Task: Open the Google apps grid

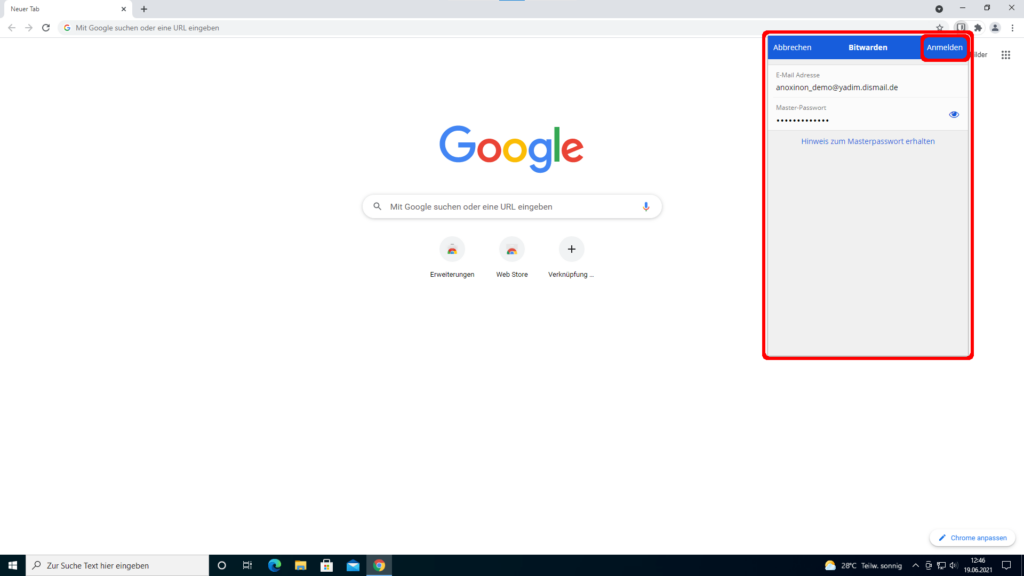Action: [1006, 55]
